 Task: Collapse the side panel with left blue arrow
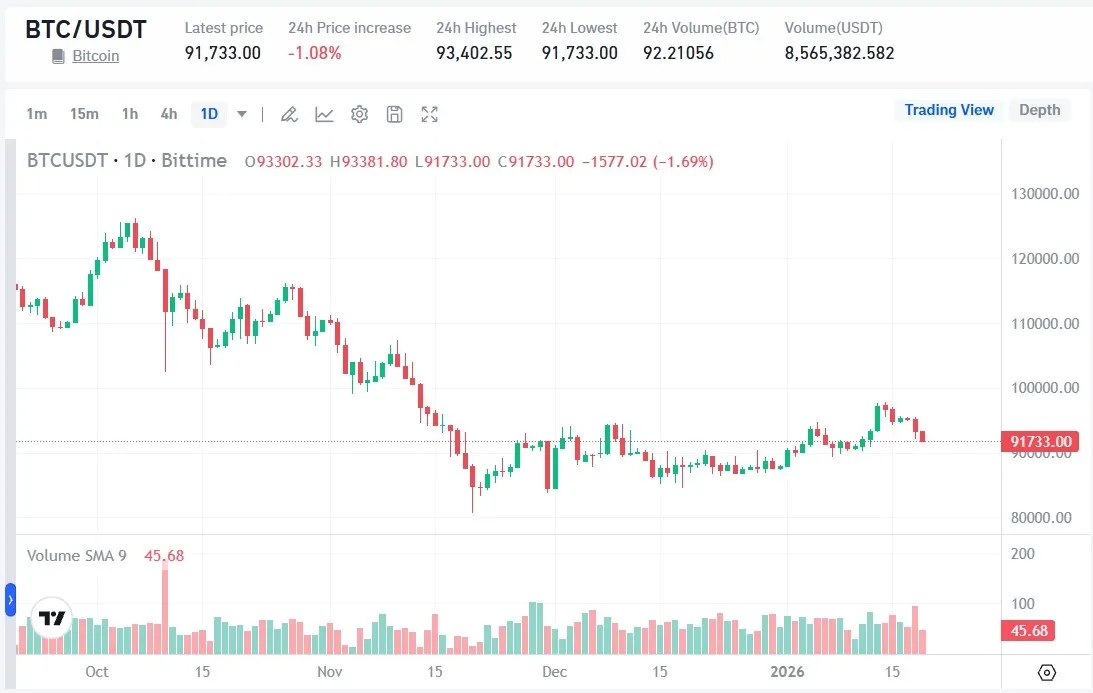click(x=10, y=601)
